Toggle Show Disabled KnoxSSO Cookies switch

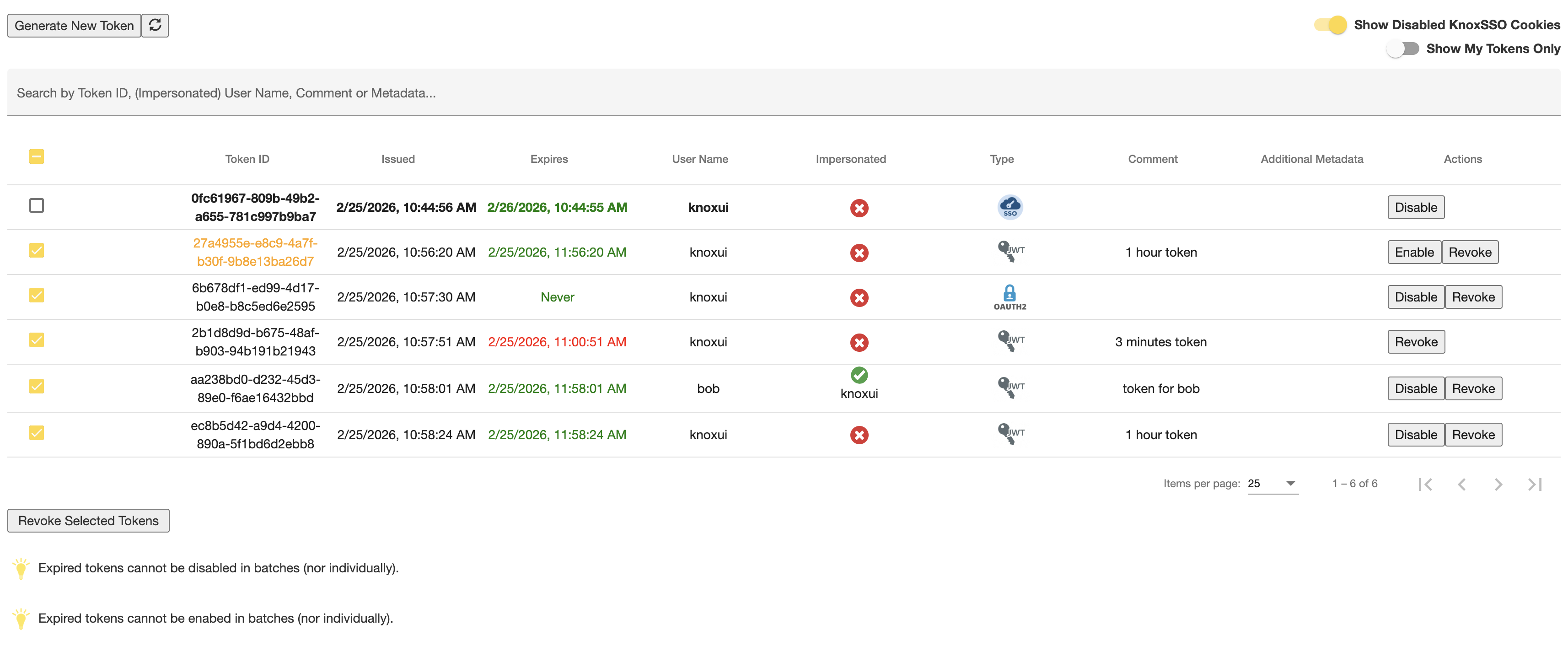tap(1330, 25)
